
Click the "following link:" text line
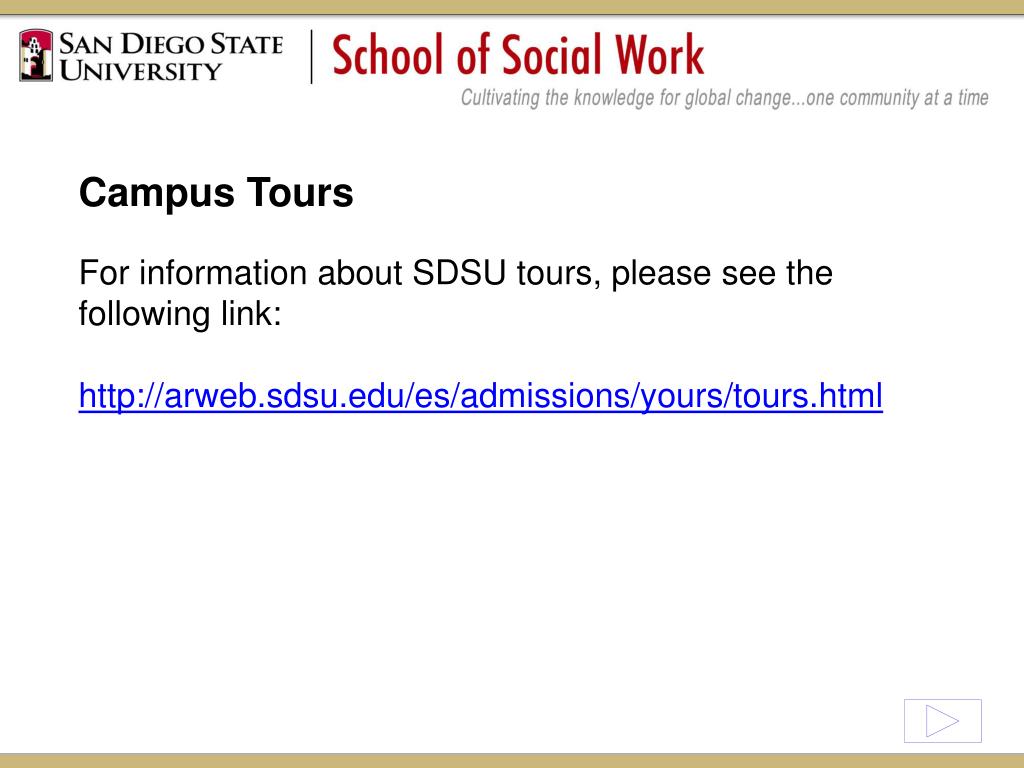180,314
